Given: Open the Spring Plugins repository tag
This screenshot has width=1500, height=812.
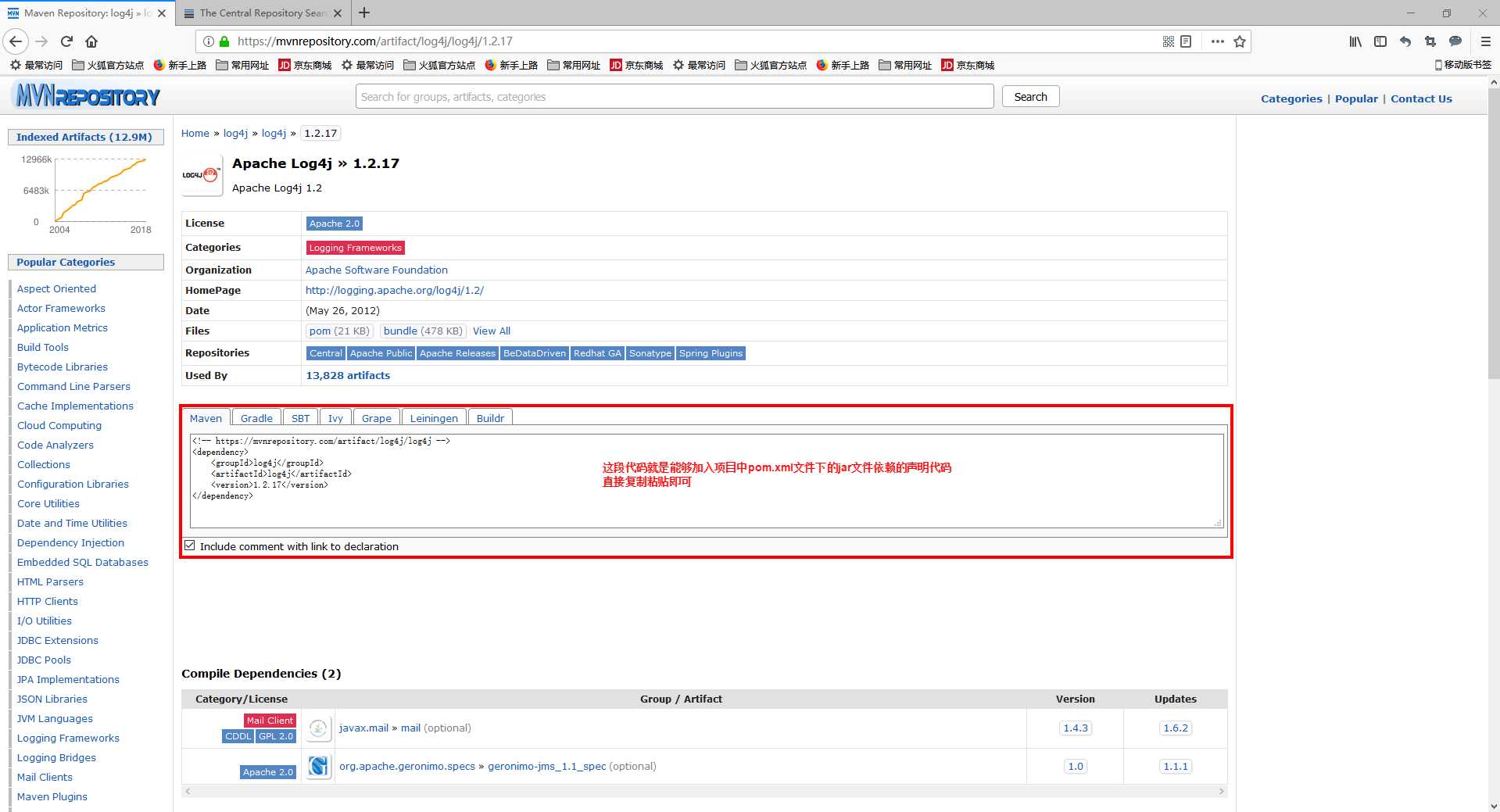Looking at the screenshot, I should pos(711,353).
